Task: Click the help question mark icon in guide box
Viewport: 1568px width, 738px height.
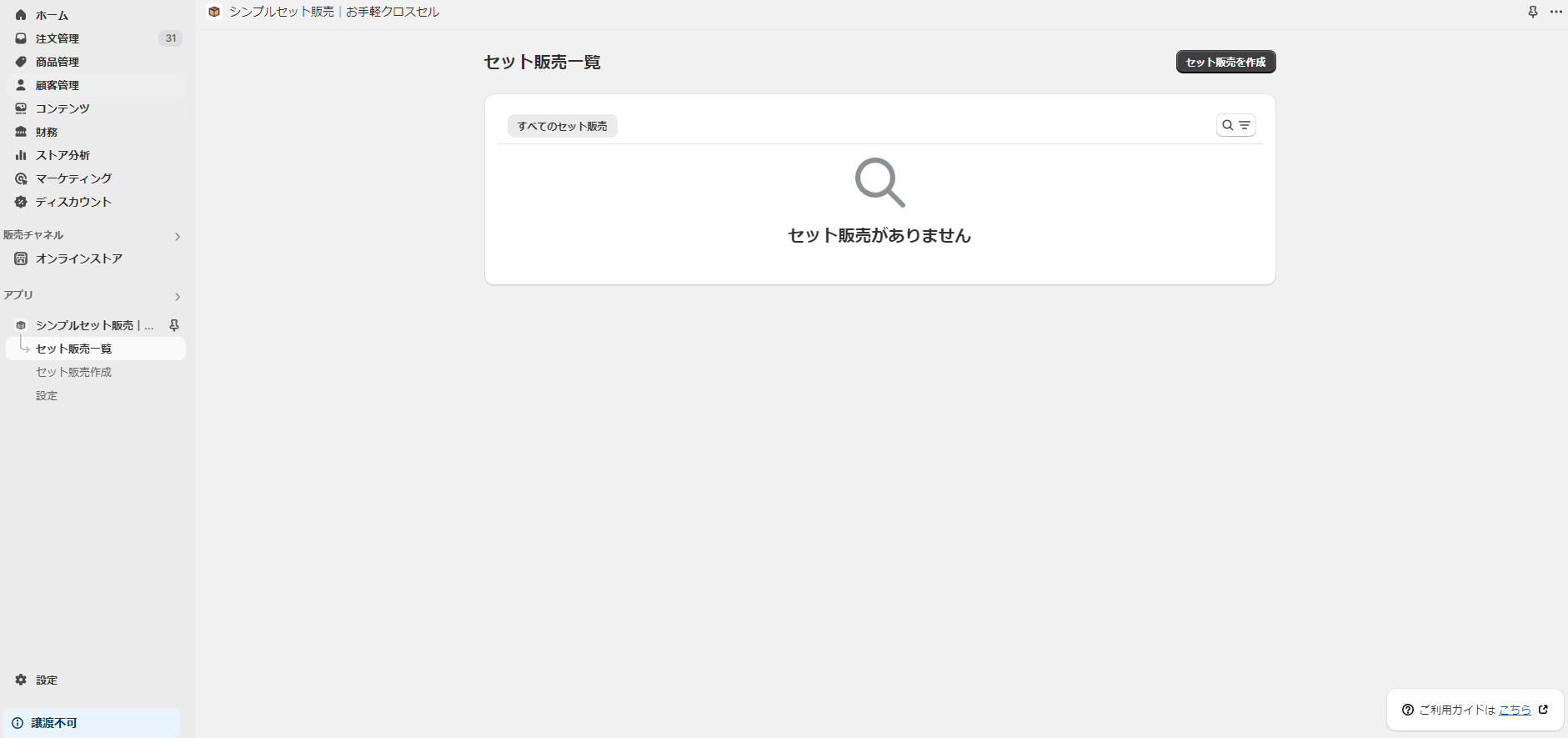Action: click(x=1408, y=710)
